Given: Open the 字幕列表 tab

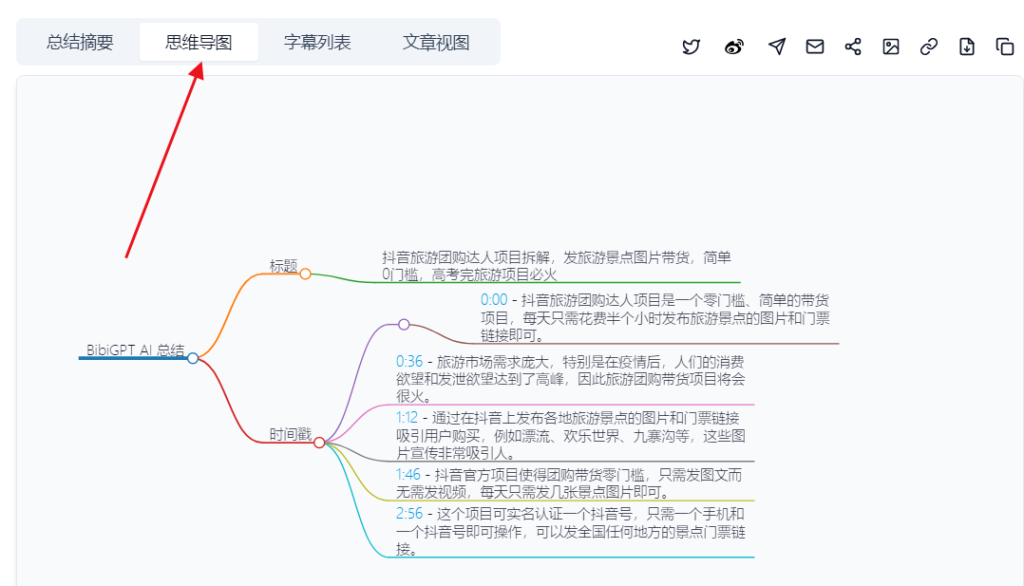Looking at the screenshot, I should [317, 42].
